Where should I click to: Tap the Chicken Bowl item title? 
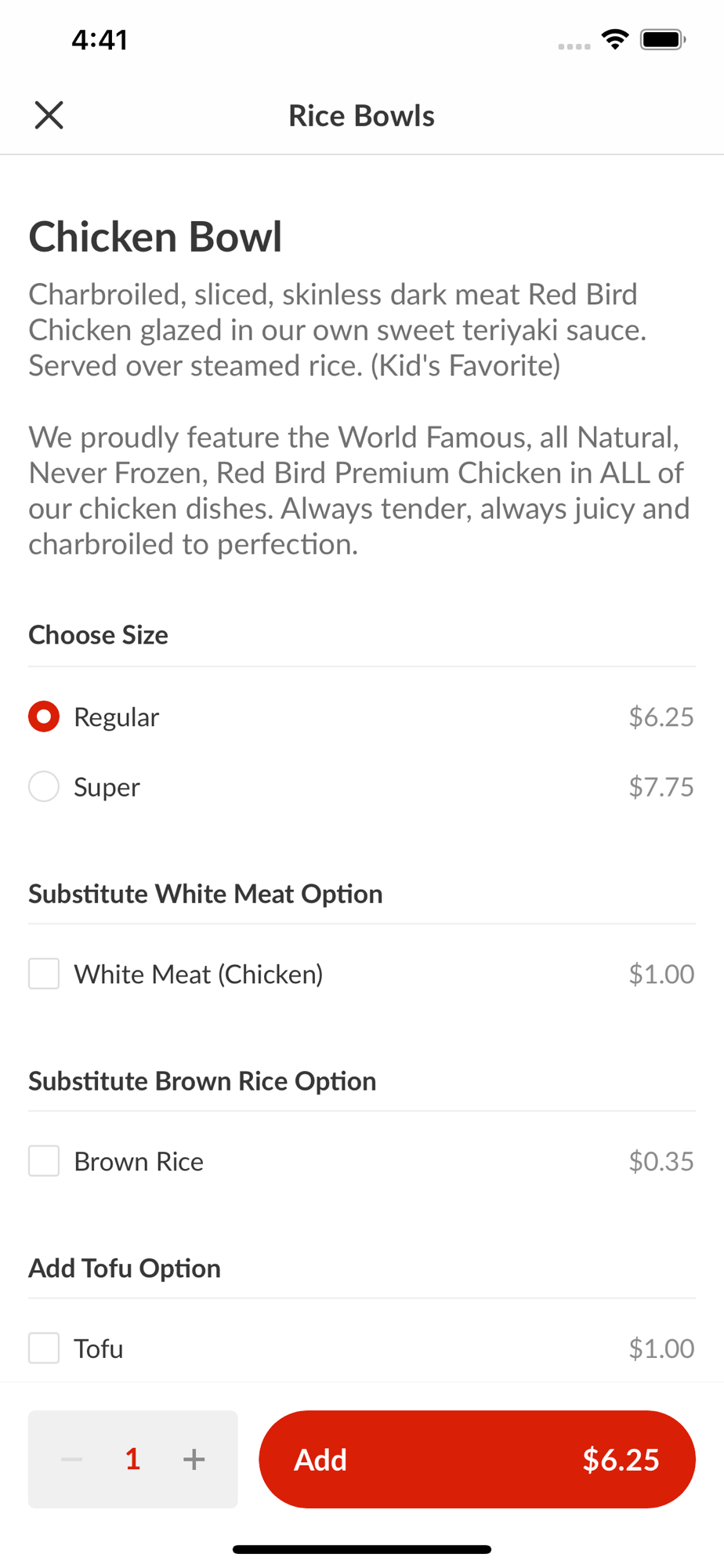pos(155,237)
